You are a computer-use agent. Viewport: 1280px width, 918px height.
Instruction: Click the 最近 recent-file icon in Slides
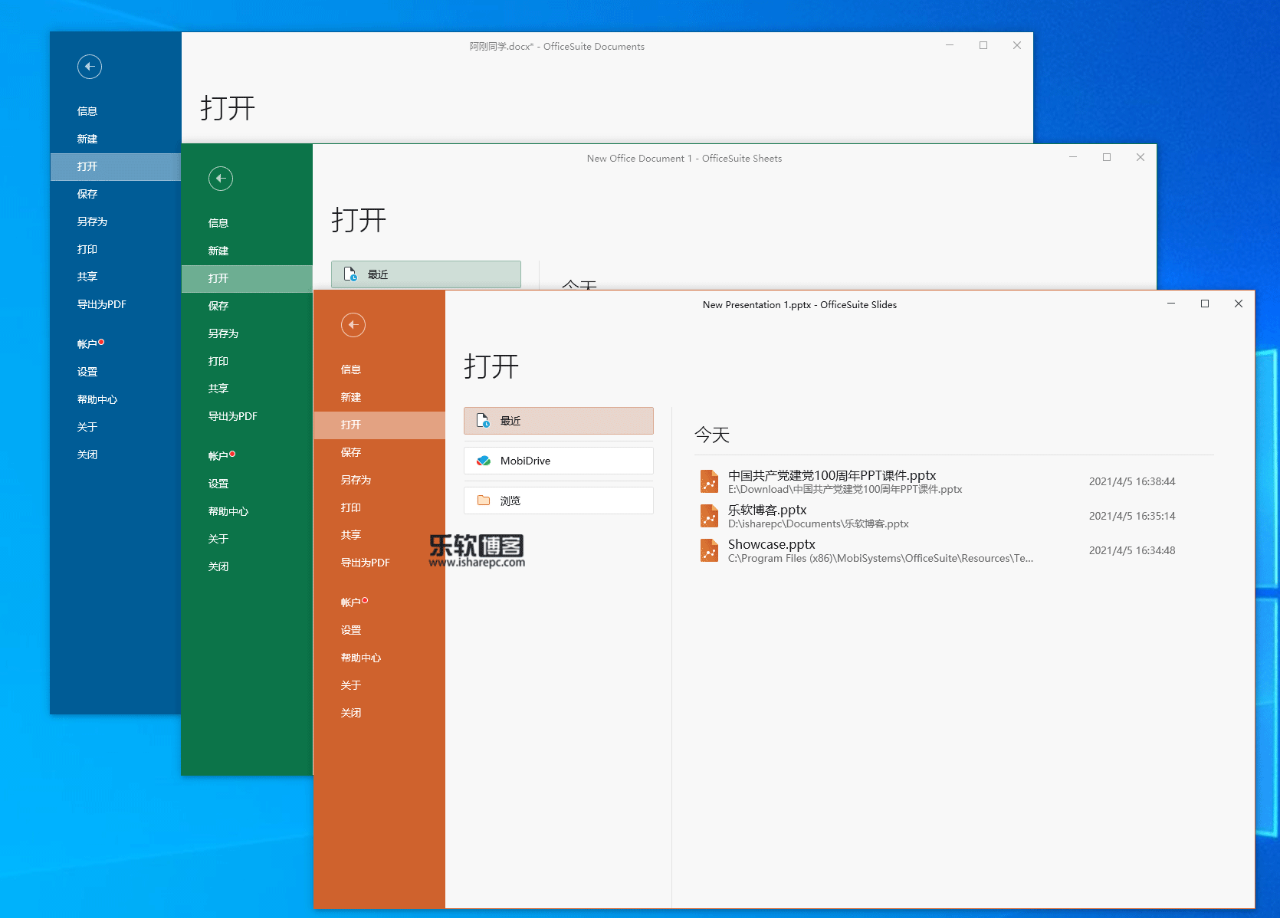(484, 421)
